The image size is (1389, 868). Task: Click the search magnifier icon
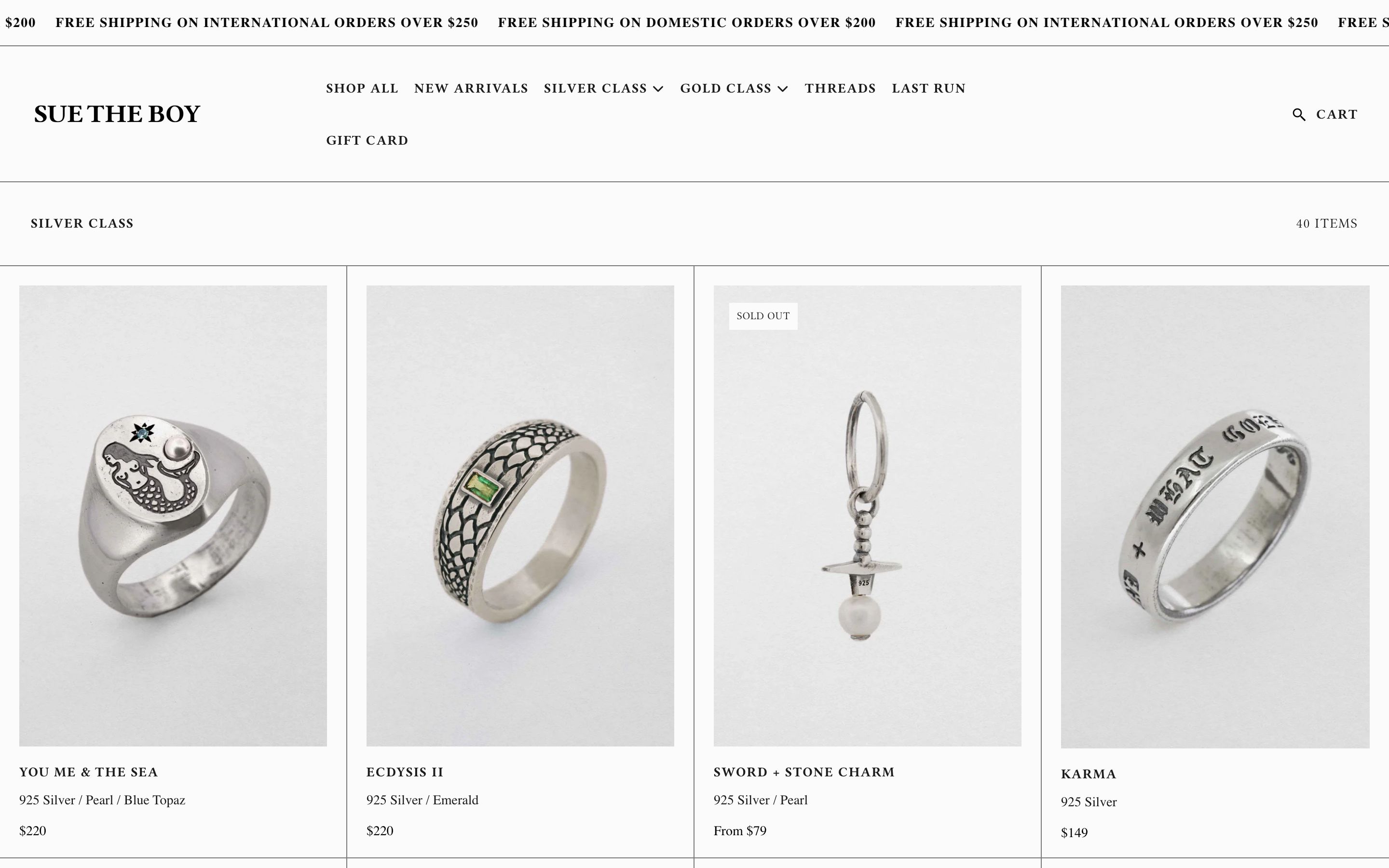coord(1299,114)
